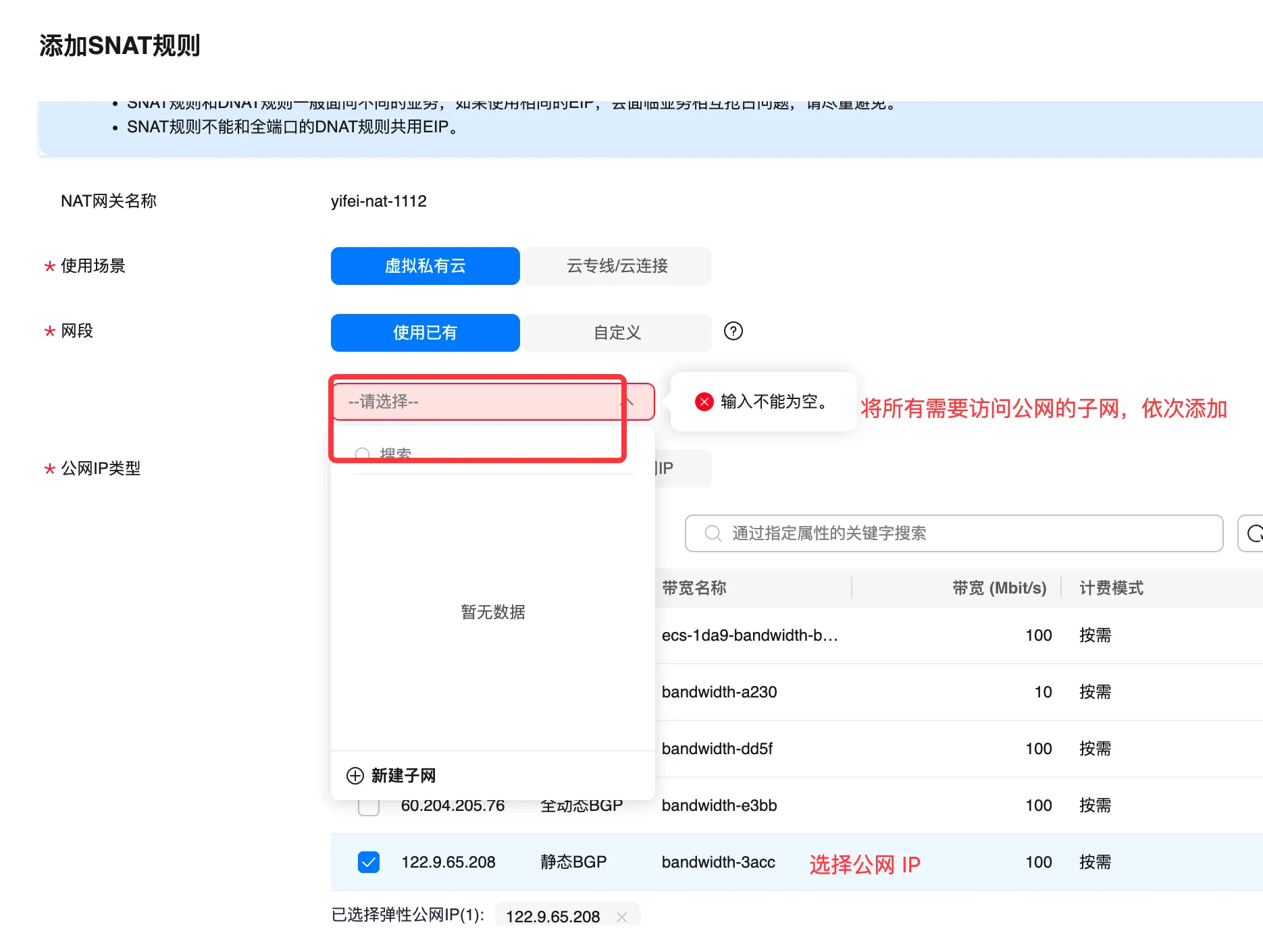Click the 带宽 (Mbit/s) column header

[x=999, y=588]
